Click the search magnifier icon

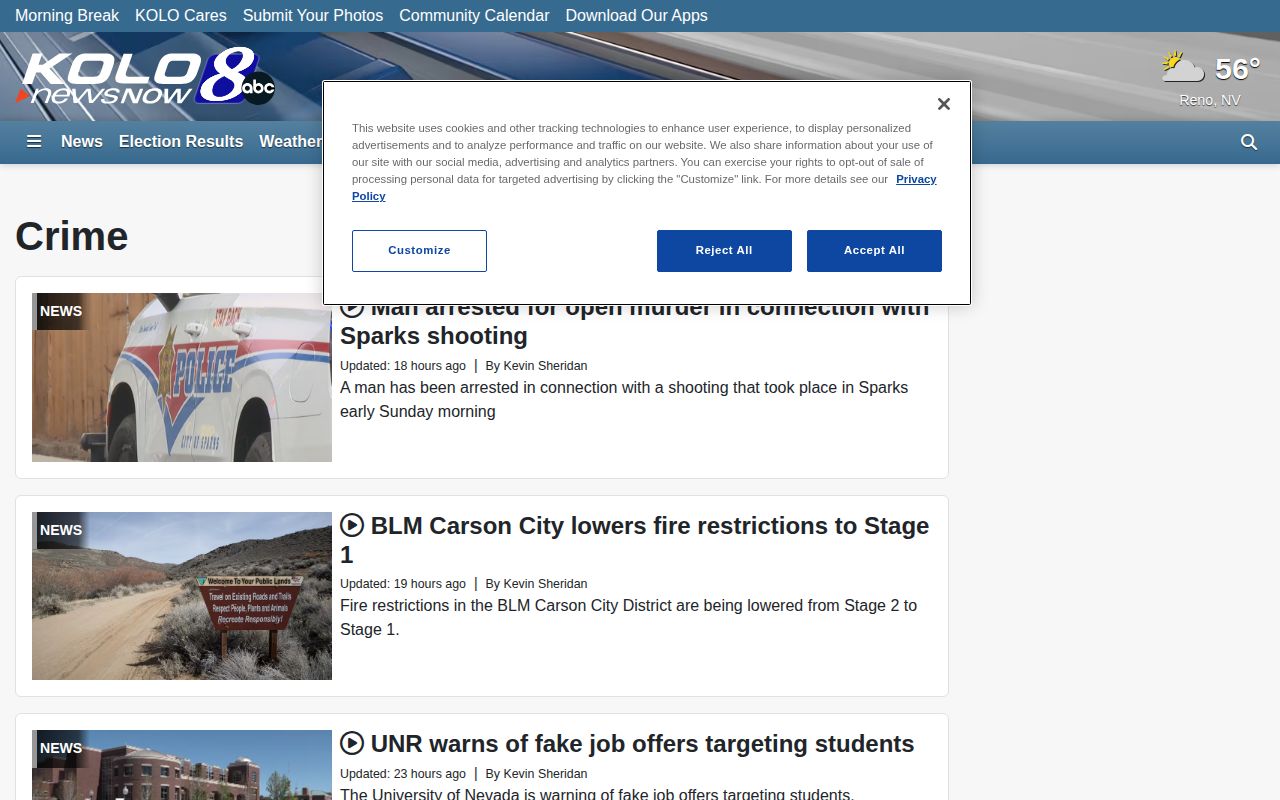1249,142
